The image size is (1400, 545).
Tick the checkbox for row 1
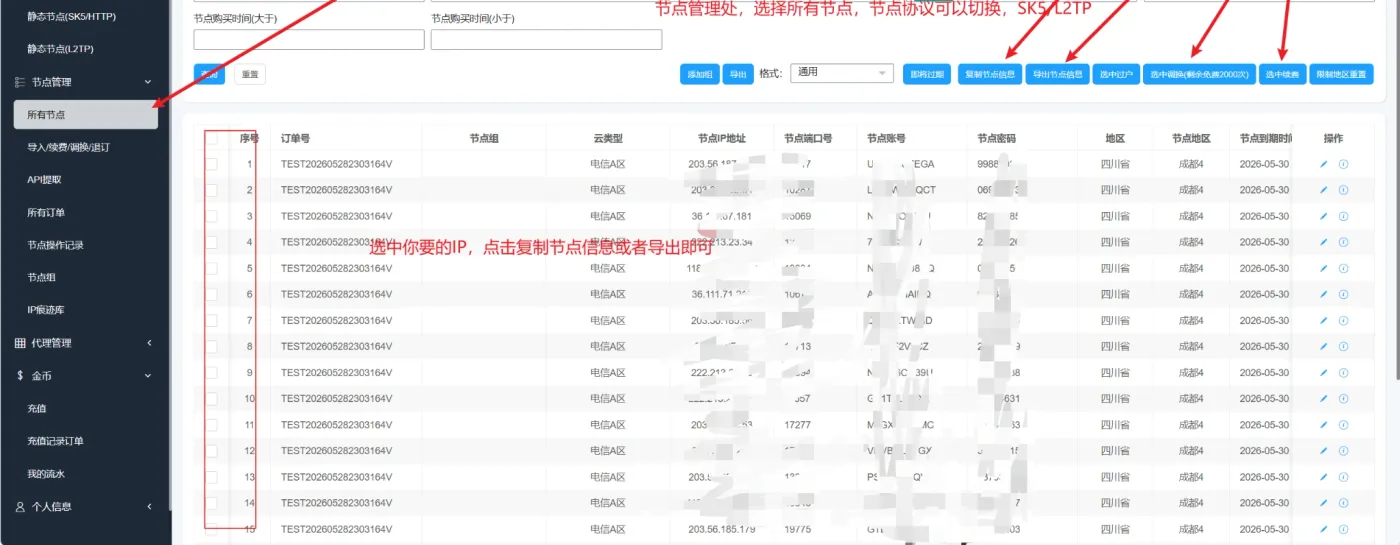tap(212, 164)
